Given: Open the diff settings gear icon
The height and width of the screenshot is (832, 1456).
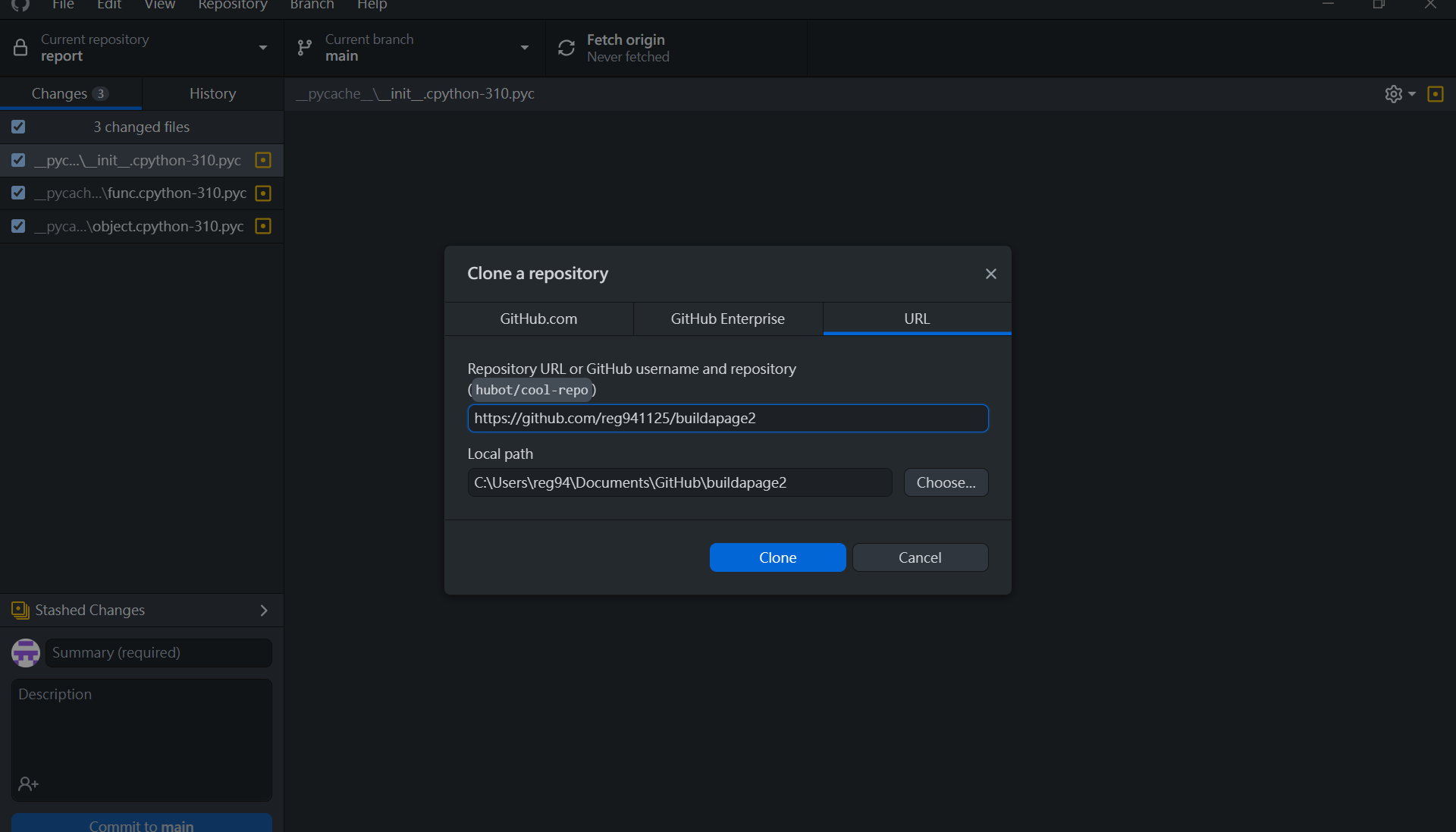Looking at the screenshot, I should coord(1394,94).
